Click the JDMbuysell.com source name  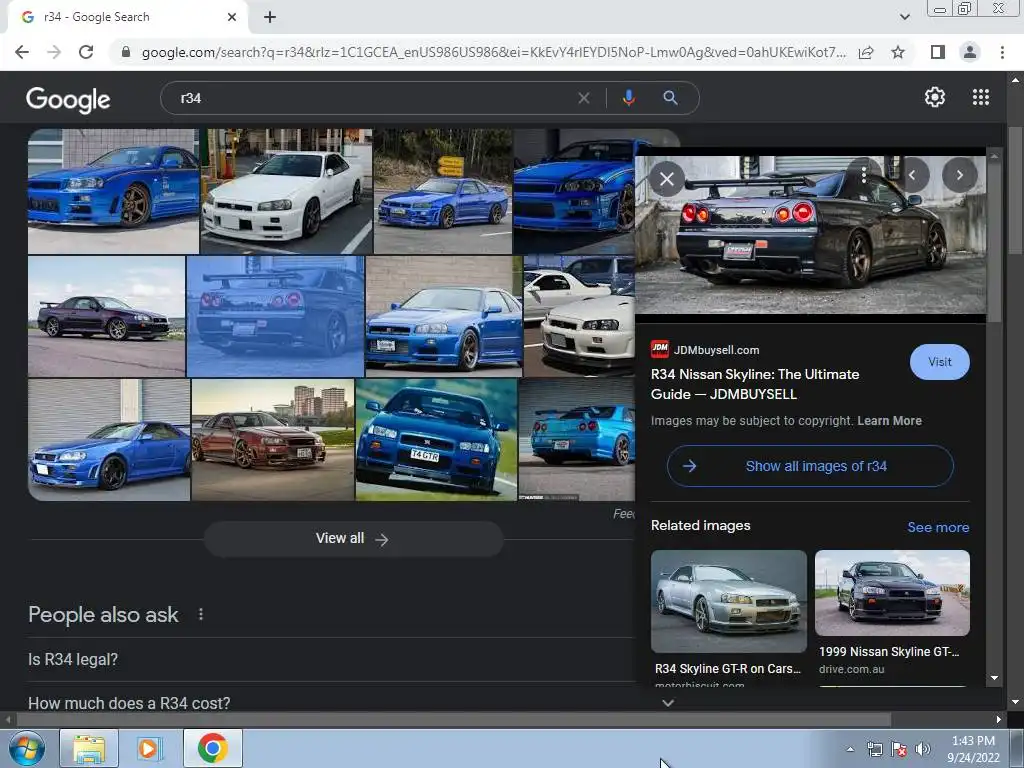point(716,350)
